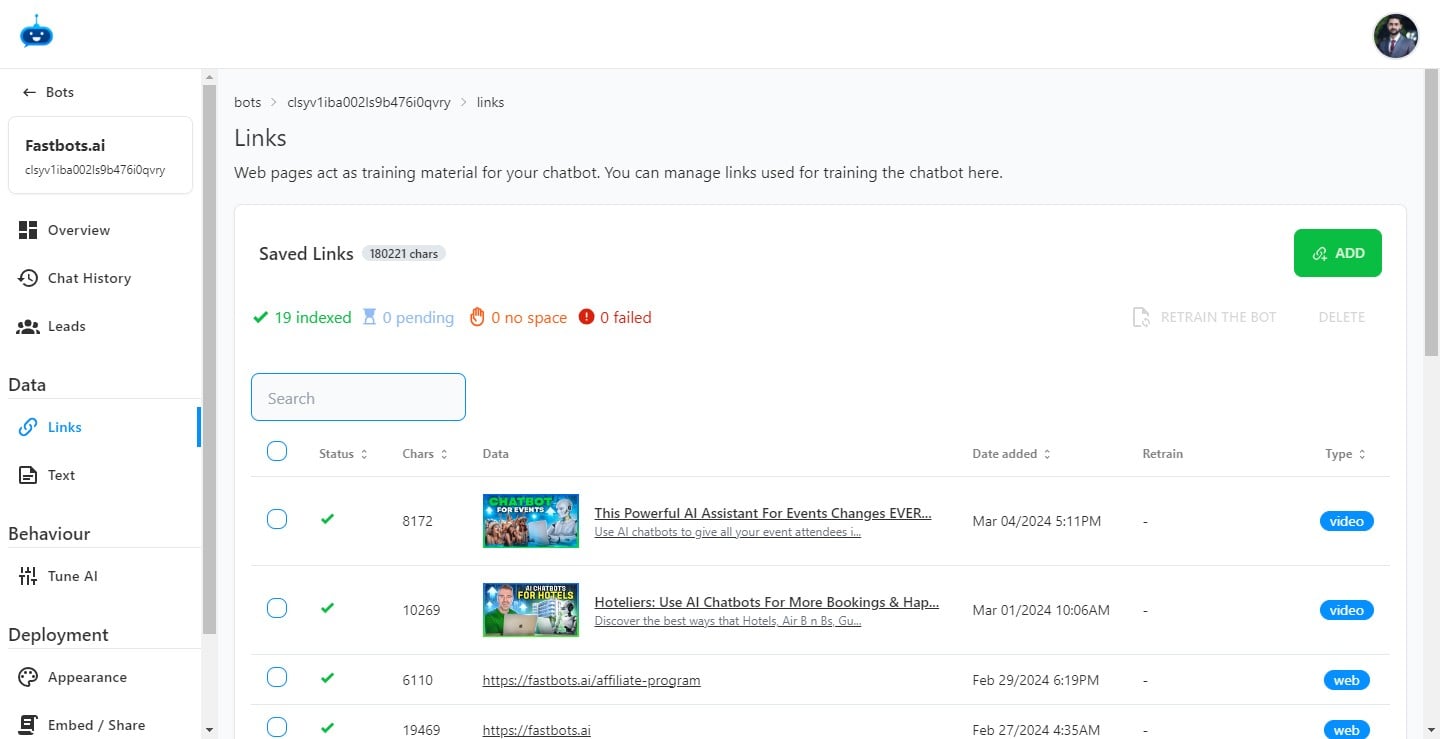Click inside the Search field

pyautogui.click(x=358, y=397)
